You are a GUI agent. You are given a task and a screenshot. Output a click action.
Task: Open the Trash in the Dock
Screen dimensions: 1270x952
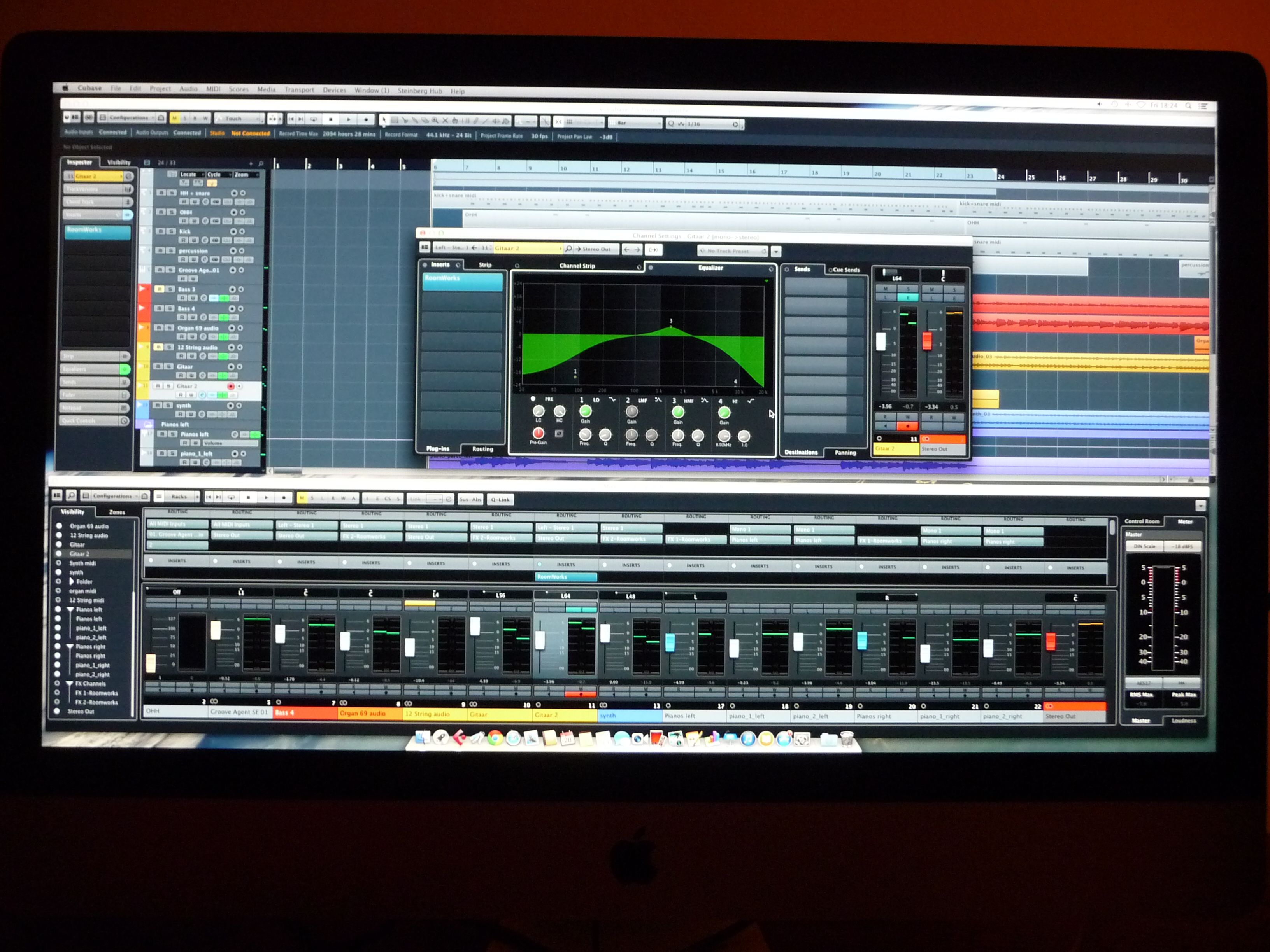pos(847,739)
